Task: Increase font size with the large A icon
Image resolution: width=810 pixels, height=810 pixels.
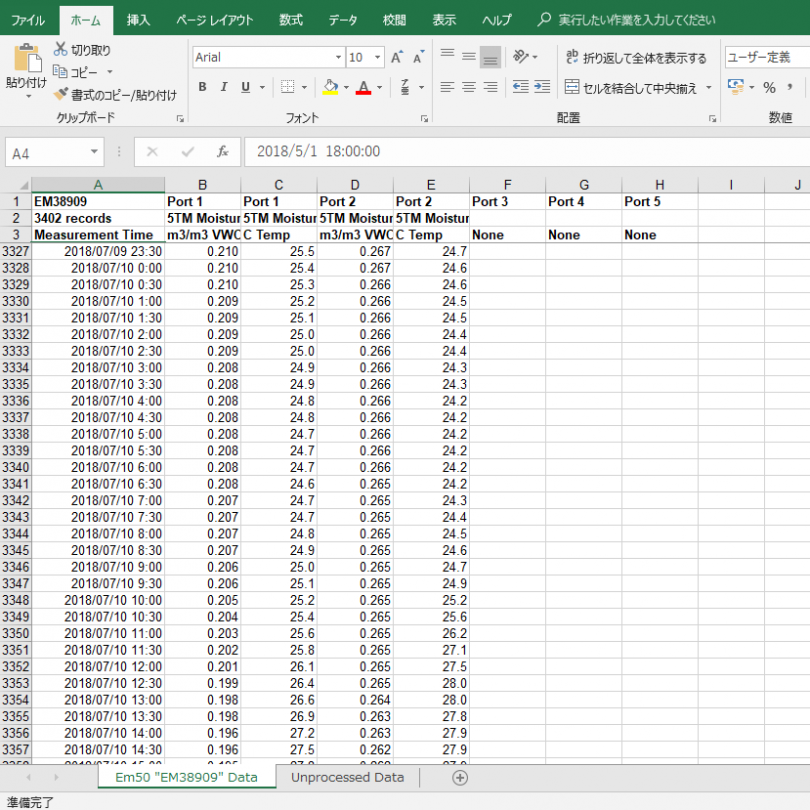Action: tap(397, 58)
